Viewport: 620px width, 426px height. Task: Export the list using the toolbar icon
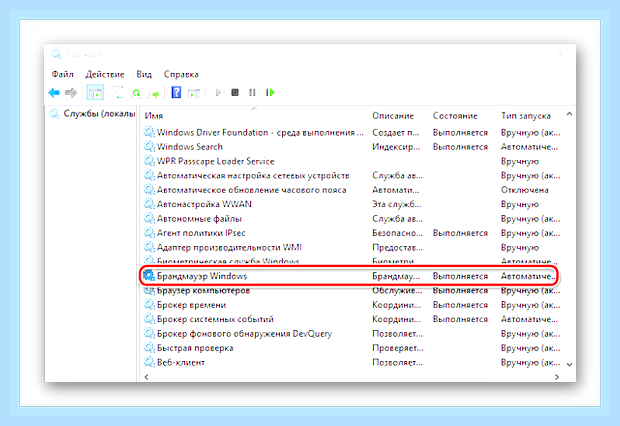[154, 94]
